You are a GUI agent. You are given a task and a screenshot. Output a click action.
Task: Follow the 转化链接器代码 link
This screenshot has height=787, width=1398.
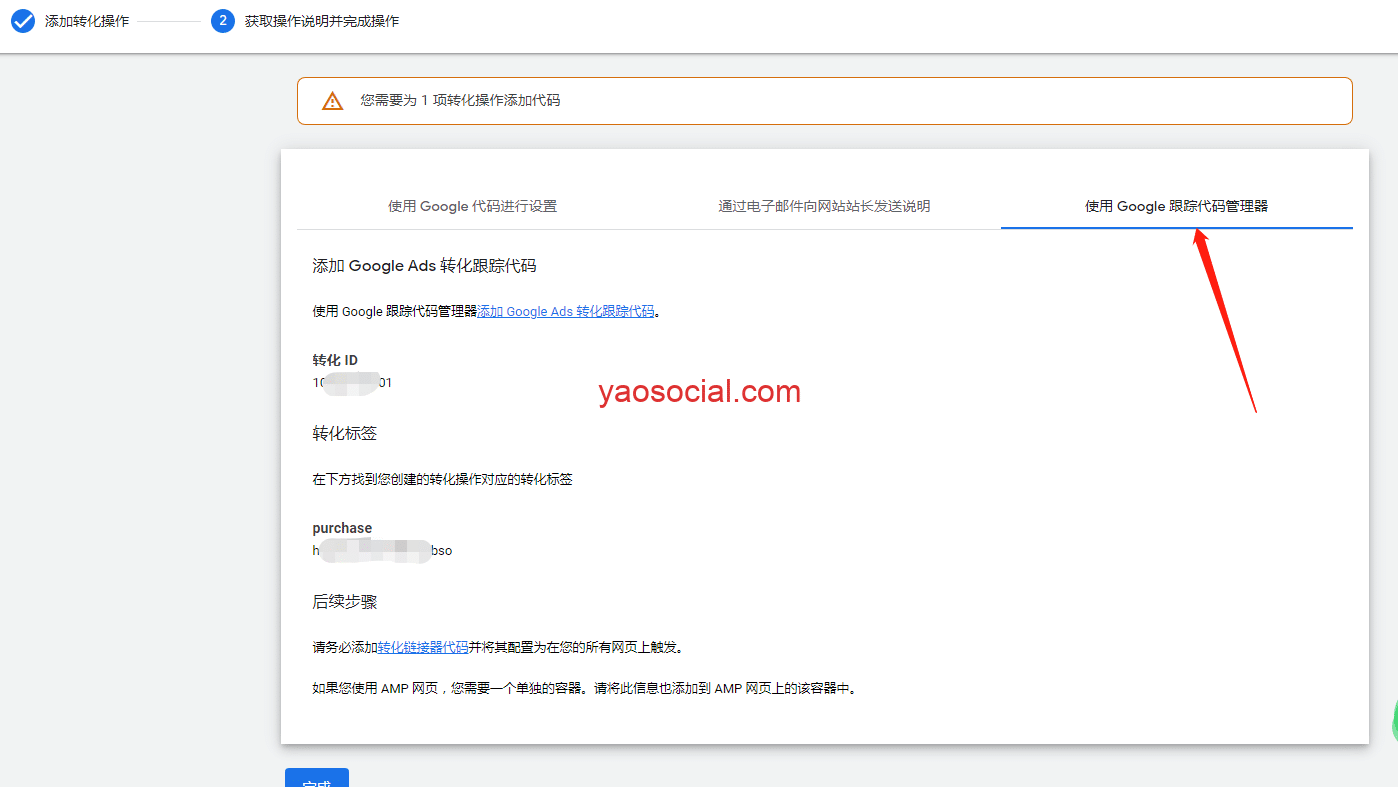(x=423, y=647)
